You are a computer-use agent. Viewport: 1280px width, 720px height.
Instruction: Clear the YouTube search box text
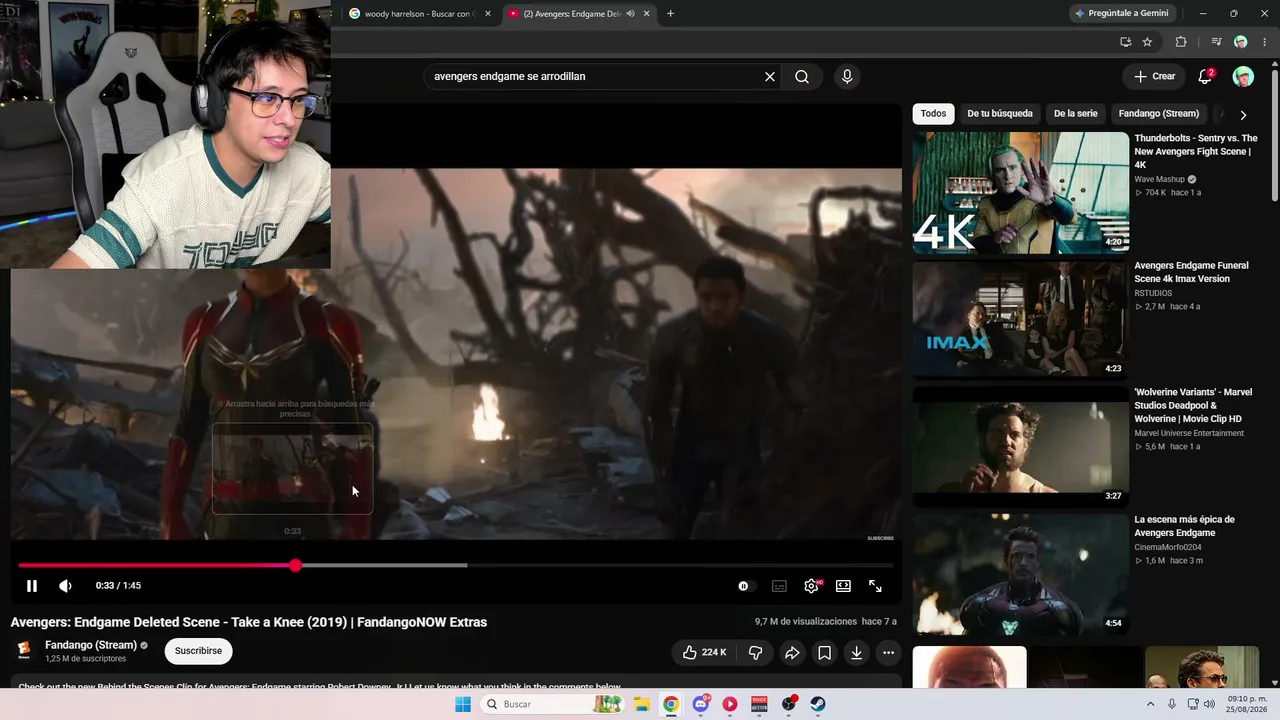770,77
